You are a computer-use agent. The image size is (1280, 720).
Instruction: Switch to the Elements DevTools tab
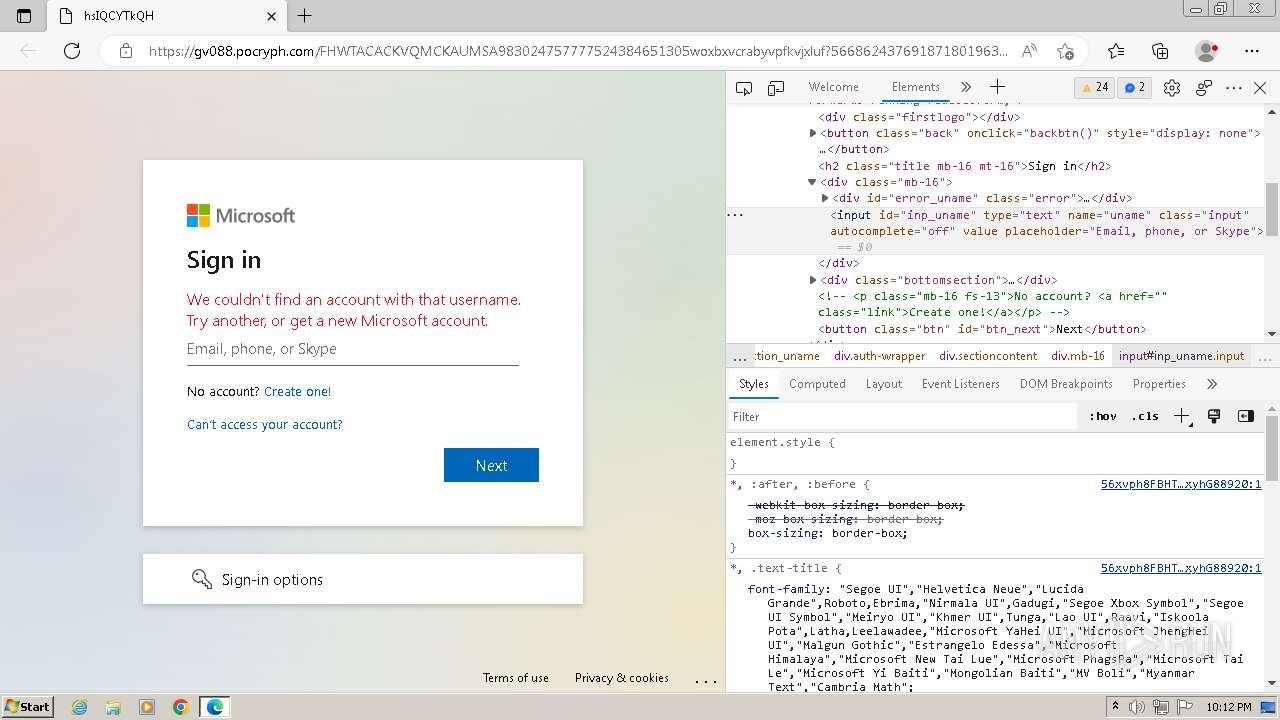pos(915,87)
